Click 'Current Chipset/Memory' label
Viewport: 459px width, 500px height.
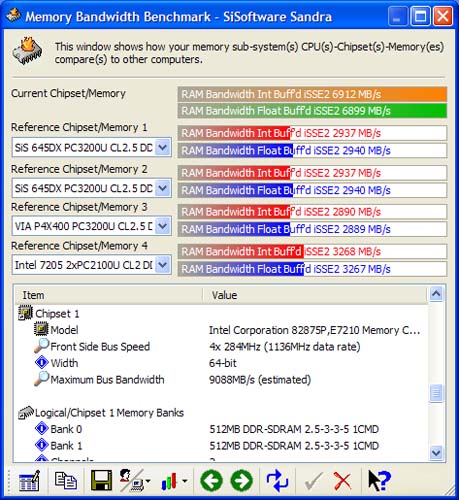click(68, 93)
